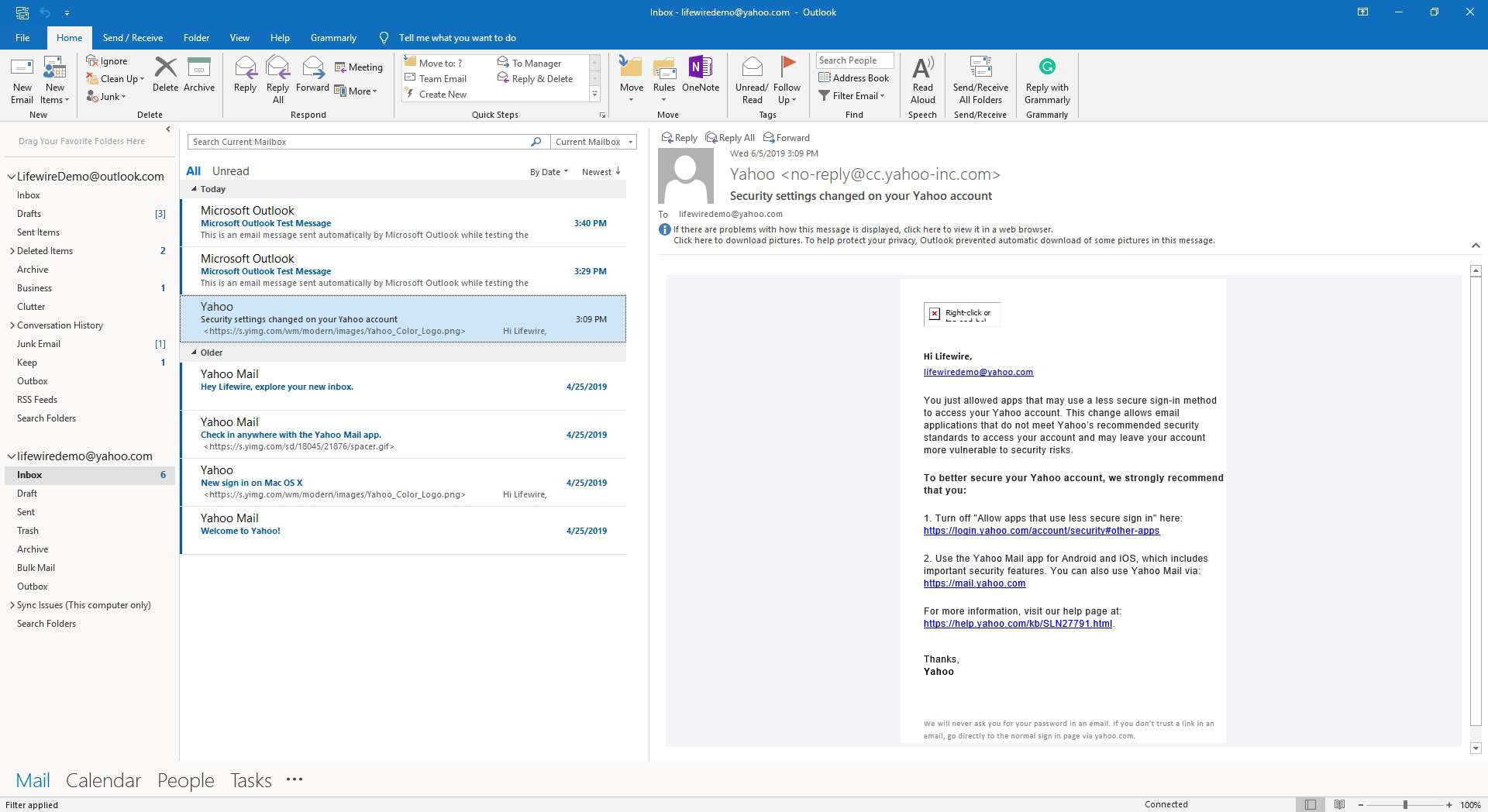The width and height of the screenshot is (1488, 812).
Task: Open the Current Mailbox scope dropdown
Action: (x=593, y=142)
